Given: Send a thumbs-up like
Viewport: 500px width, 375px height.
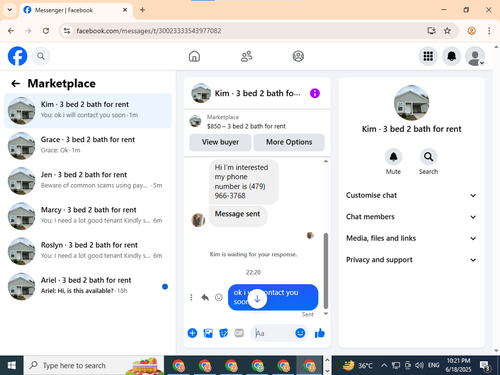Looking at the screenshot, I should (320, 333).
